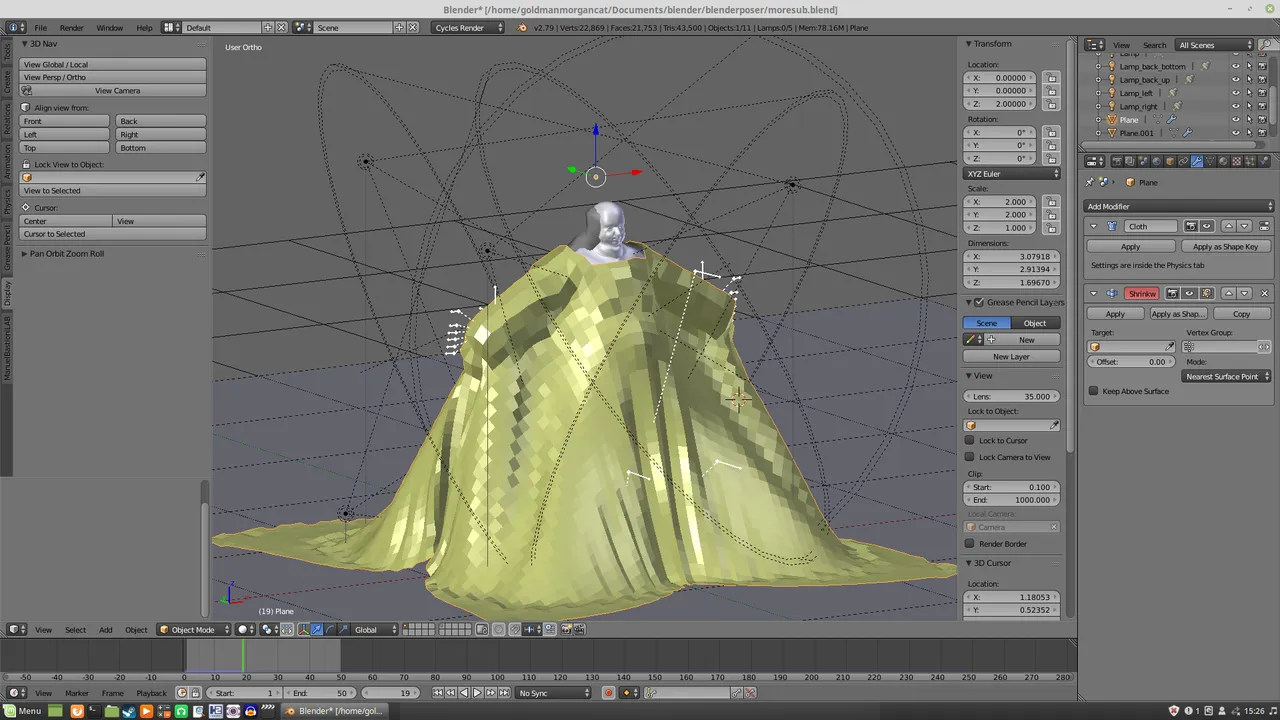This screenshot has width=1280, height=720.
Task: Toggle selectability of Lamp_right
Action: [x=1249, y=106]
